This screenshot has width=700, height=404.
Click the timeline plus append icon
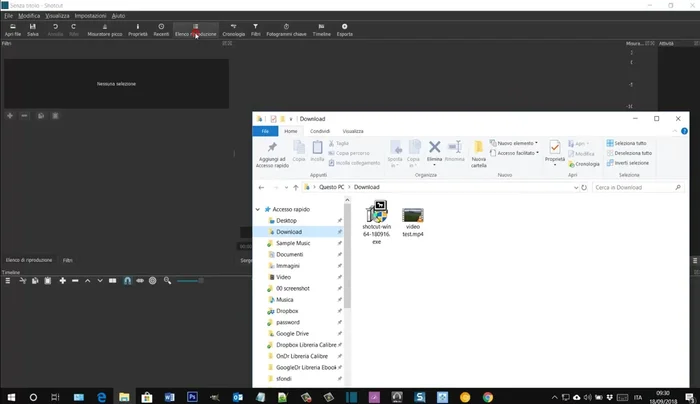(63, 281)
